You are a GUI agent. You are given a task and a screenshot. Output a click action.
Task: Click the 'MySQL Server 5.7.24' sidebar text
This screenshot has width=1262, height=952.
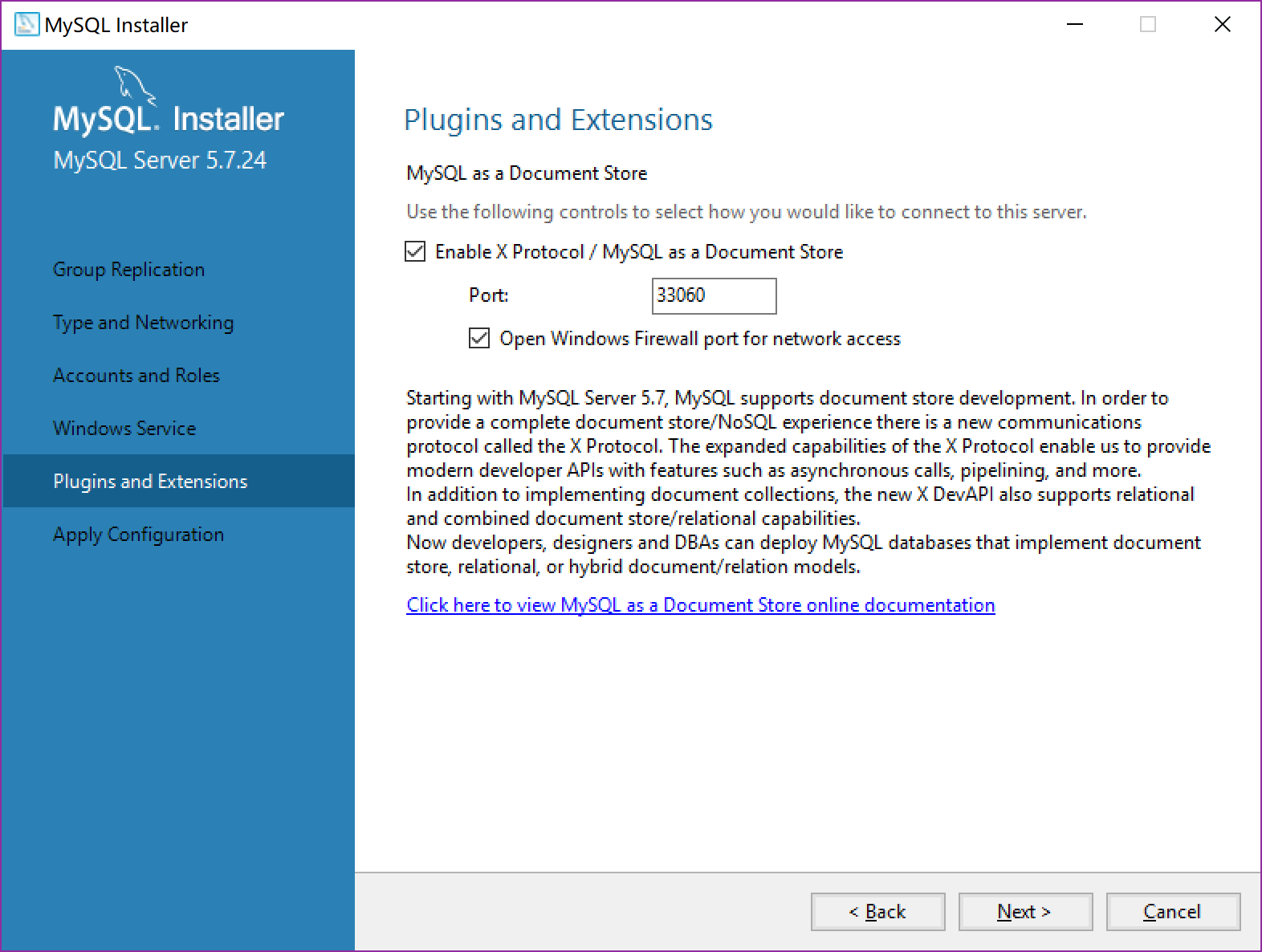160,161
